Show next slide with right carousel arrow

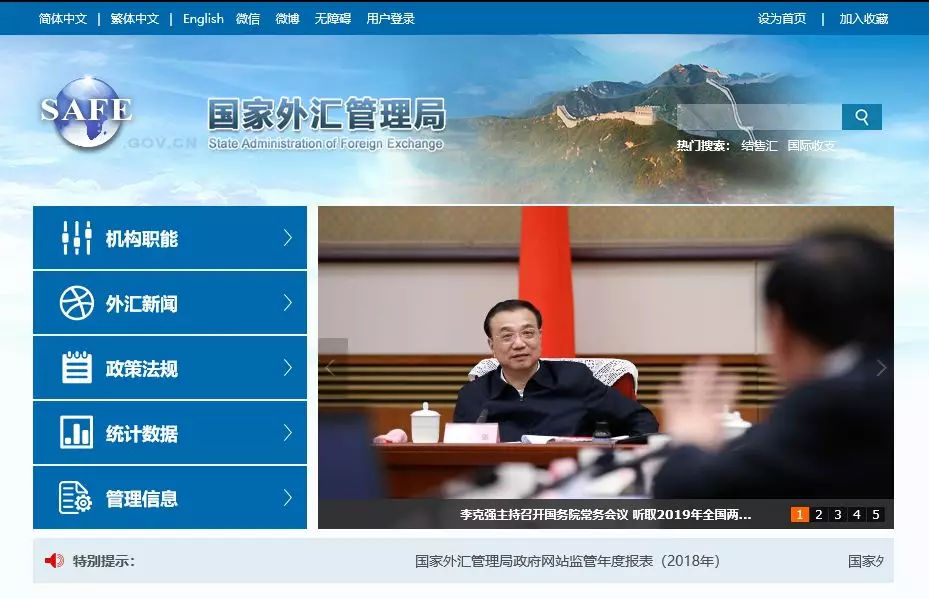click(x=880, y=368)
